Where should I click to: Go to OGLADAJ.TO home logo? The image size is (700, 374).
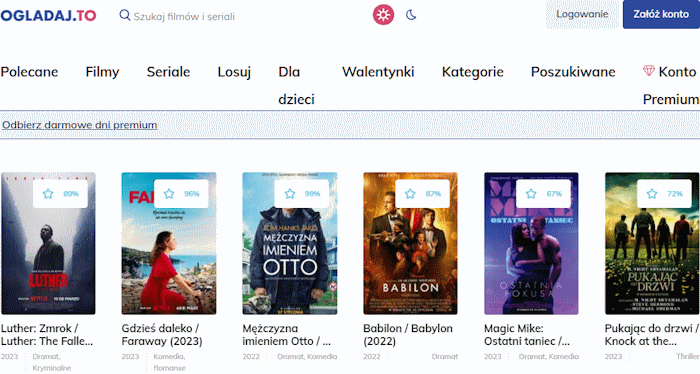pos(48,16)
